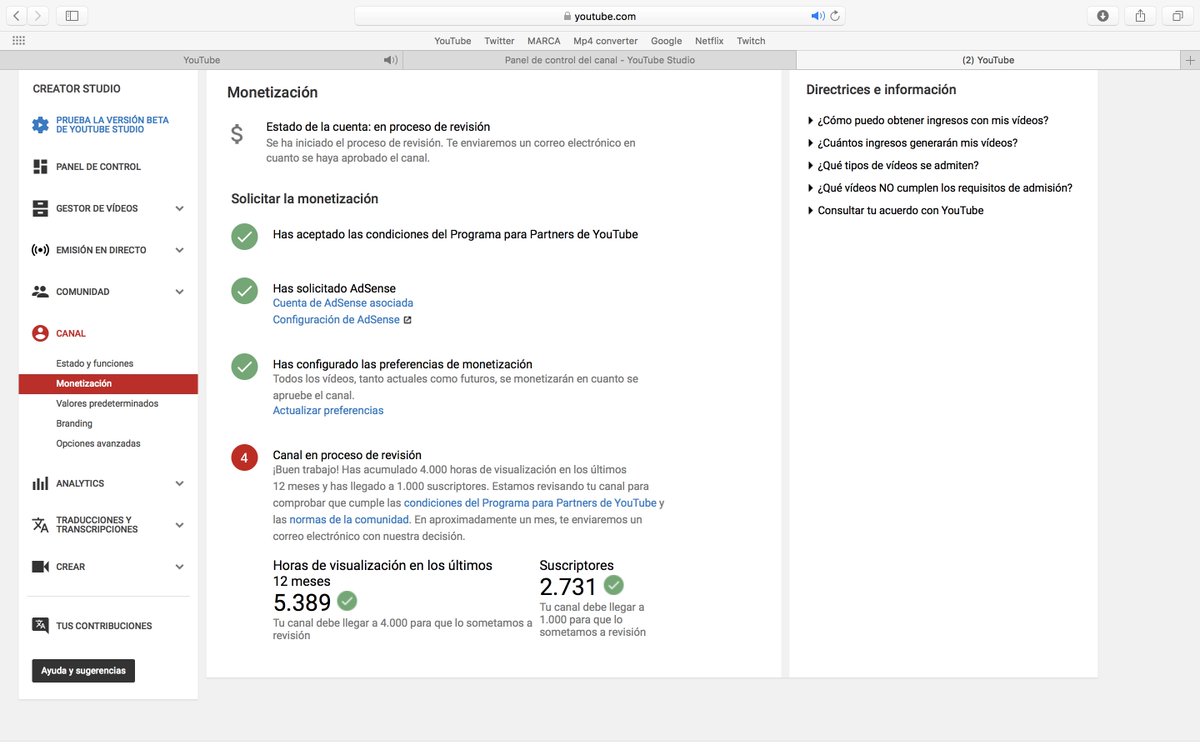Show Safari downloads

click(x=1102, y=16)
